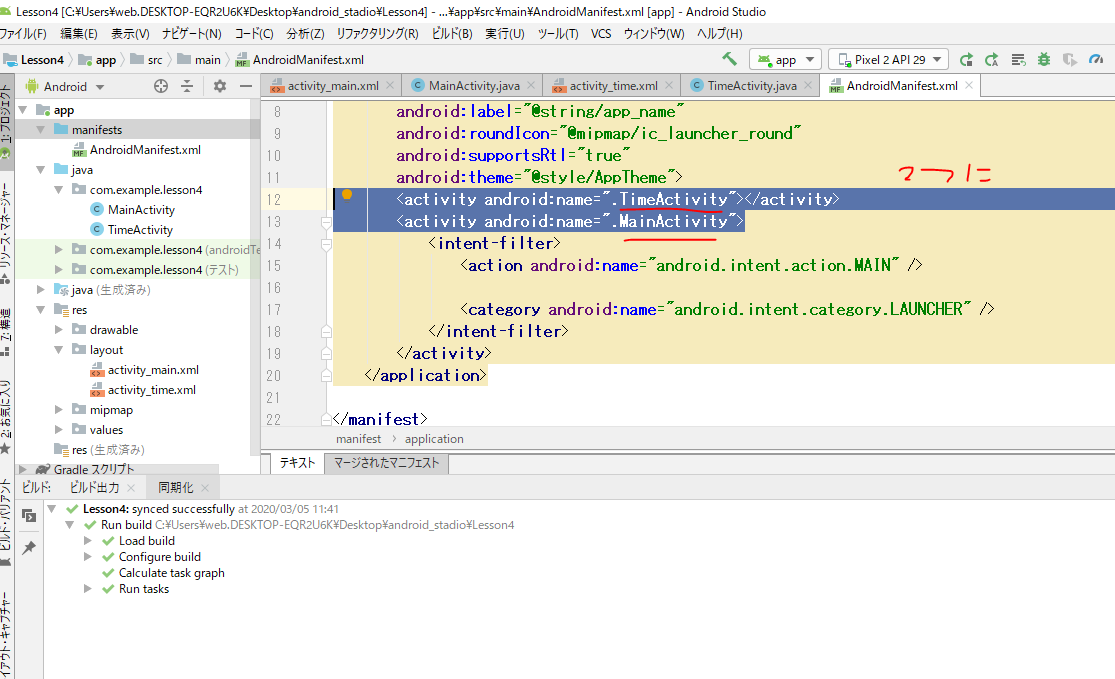
Task: Hide the Project panel with minus icon
Action: click(246, 86)
